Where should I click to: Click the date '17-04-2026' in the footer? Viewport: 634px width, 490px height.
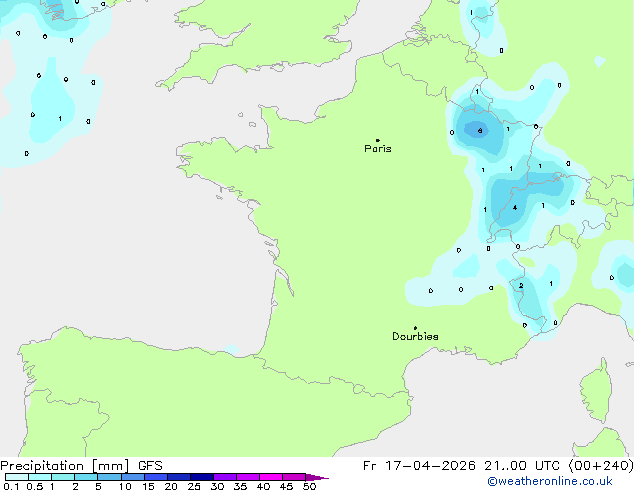[430, 466]
